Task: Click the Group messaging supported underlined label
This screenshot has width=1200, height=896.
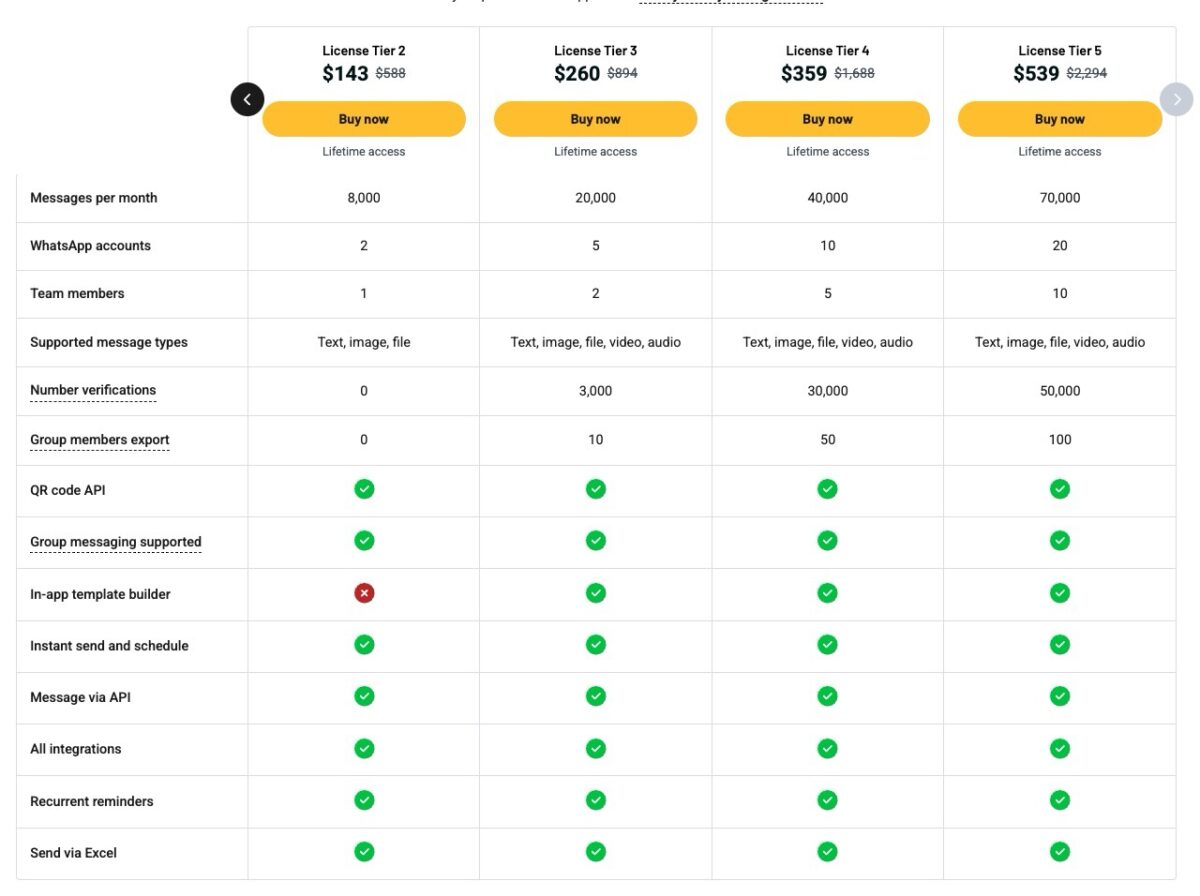Action: [x=116, y=542]
